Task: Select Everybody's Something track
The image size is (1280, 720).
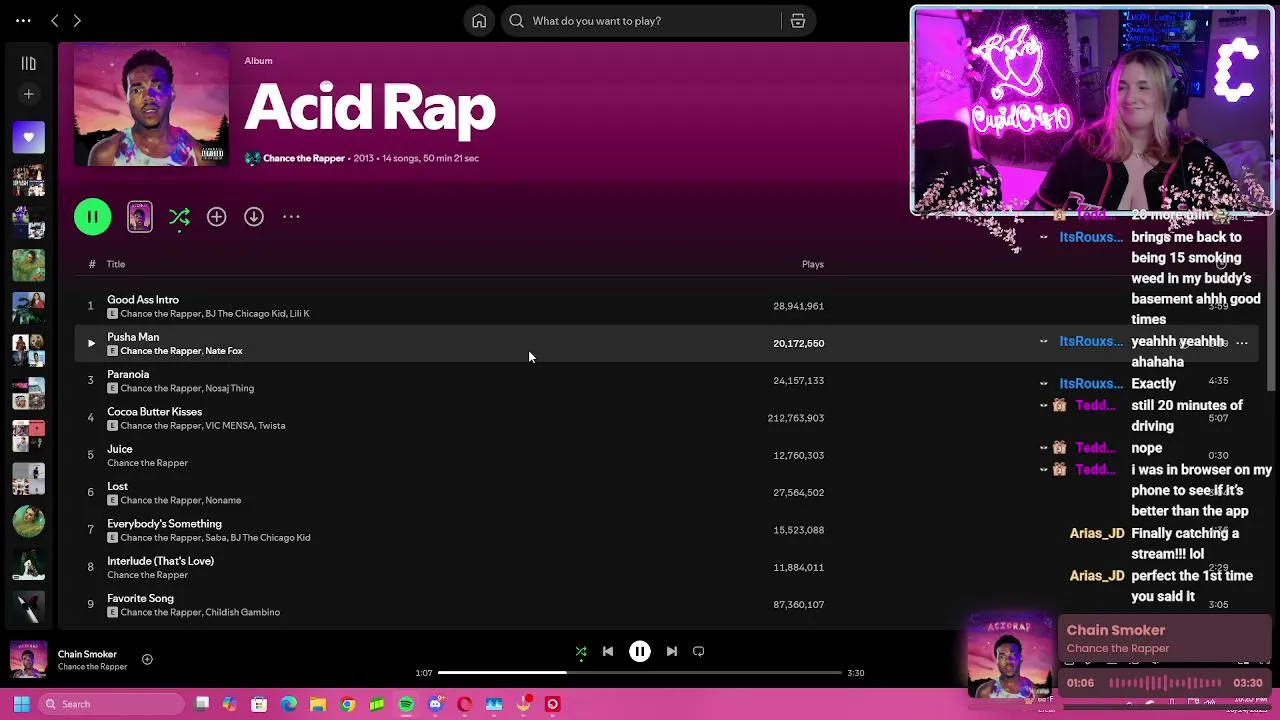Action: click(x=164, y=524)
